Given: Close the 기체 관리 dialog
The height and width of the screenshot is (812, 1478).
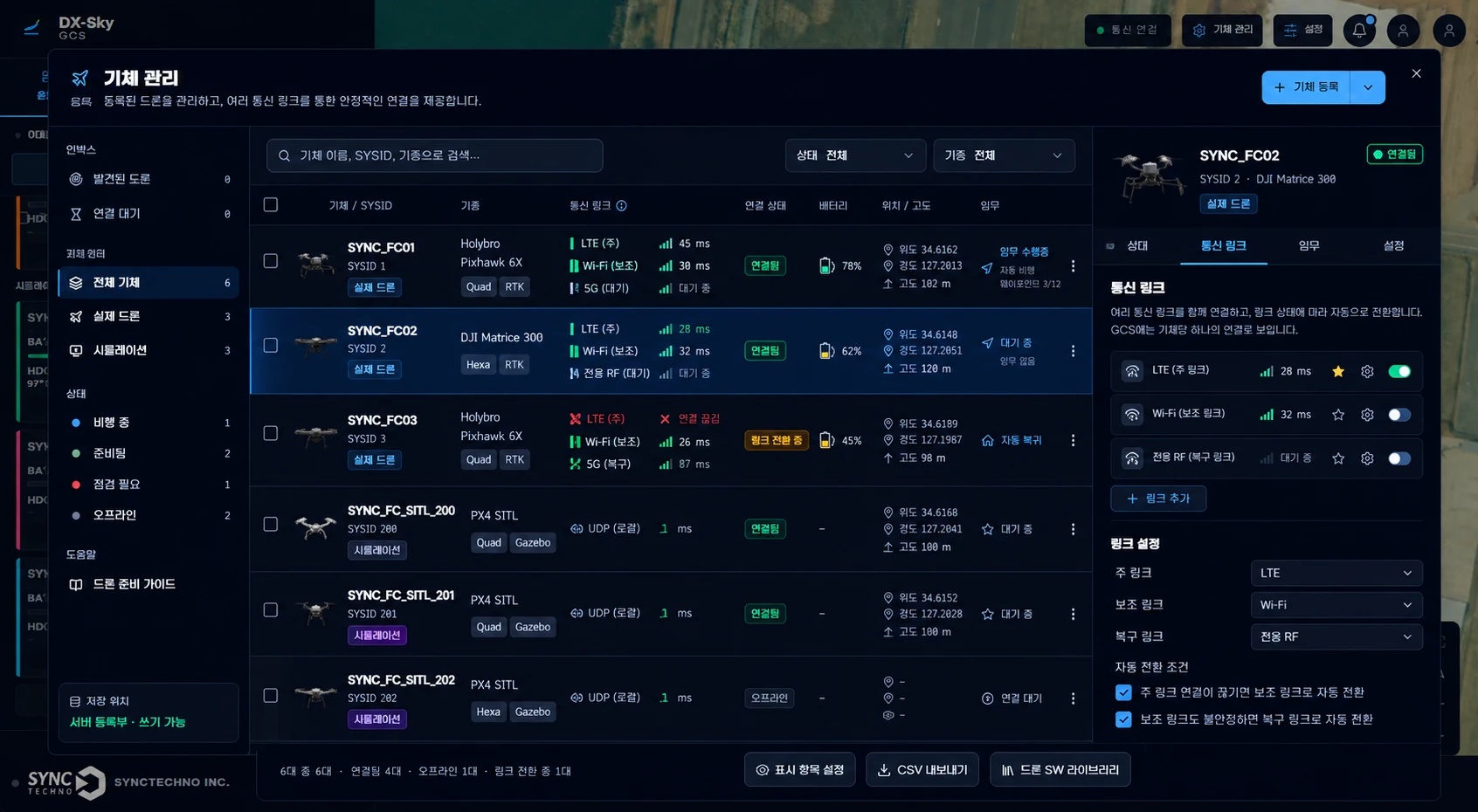Looking at the screenshot, I should coord(1416,73).
